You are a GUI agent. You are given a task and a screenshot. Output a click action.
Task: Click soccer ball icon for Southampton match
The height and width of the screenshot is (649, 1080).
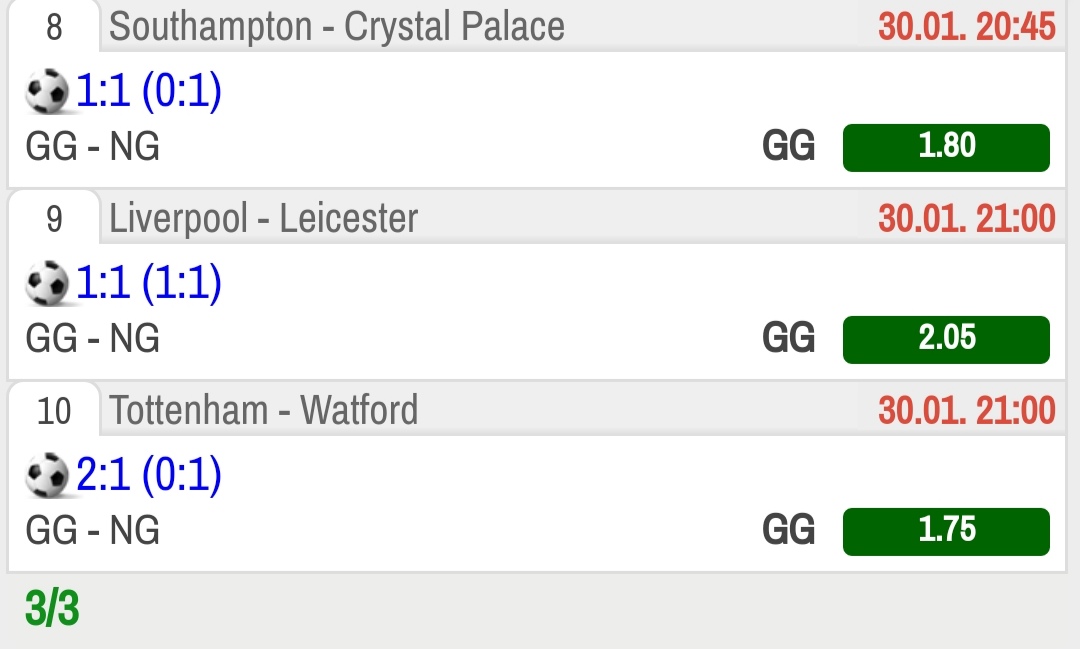coord(47,91)
